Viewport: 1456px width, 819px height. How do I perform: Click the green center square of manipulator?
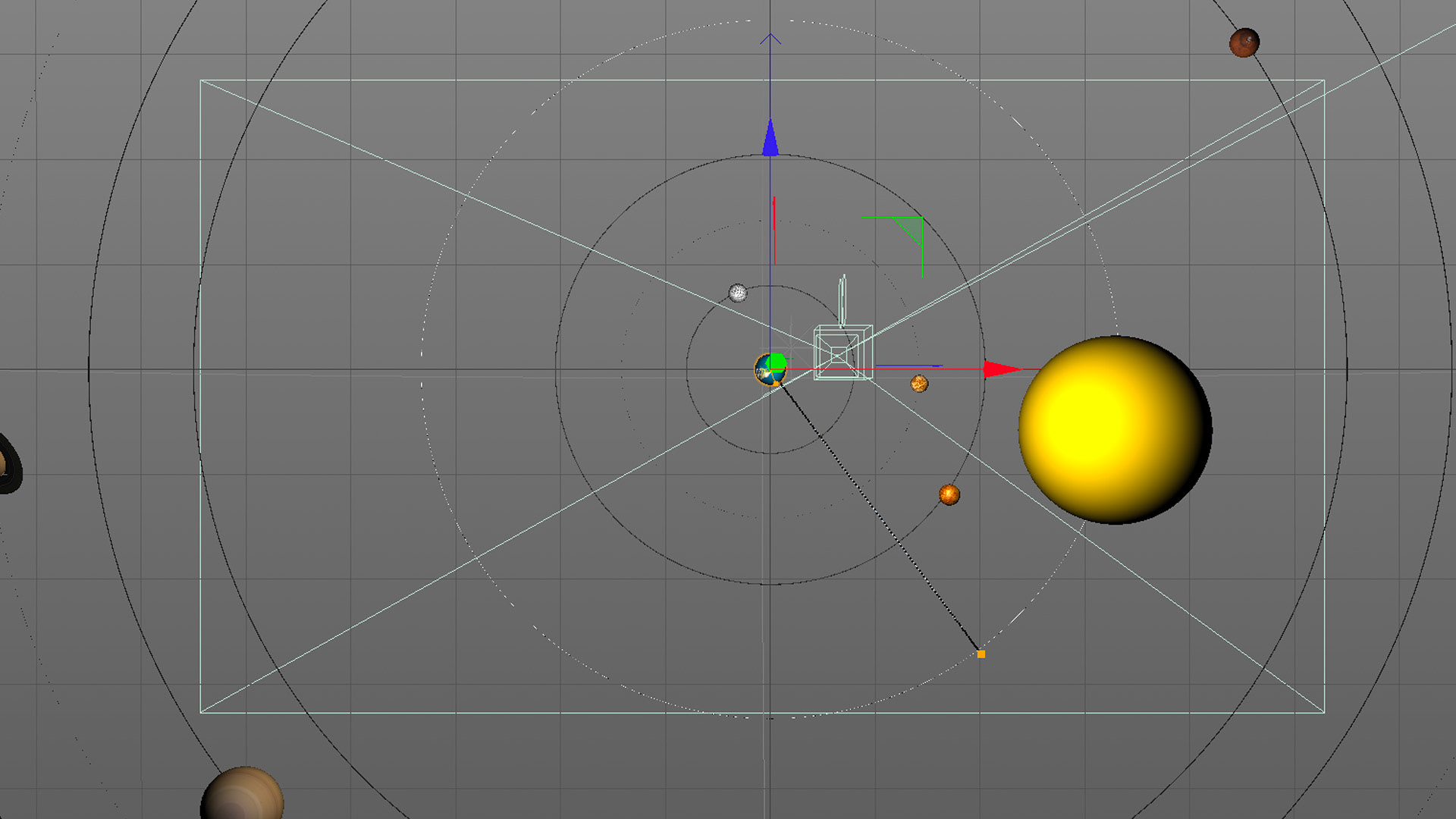pyautogui.click(x=777, y=362)
